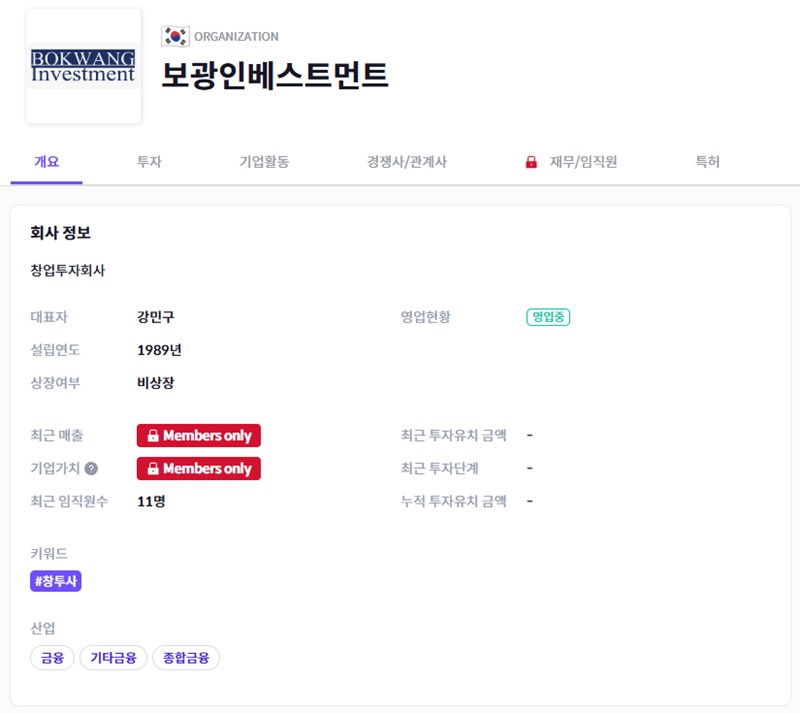The width and height of the screenshot is (800, 713).
Task: Open the 기업활동 tab
Action: click(266, 161)
